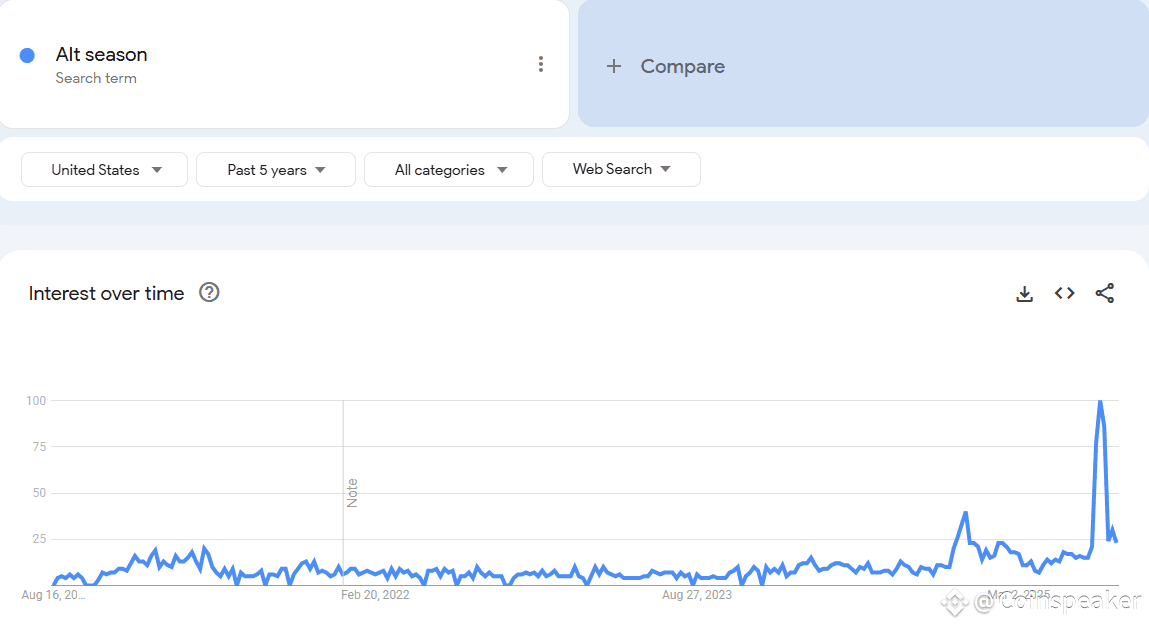Open the three-dot menu for Alt season
The height and width of the screenshot is (628, 1149).
(541, 64)
